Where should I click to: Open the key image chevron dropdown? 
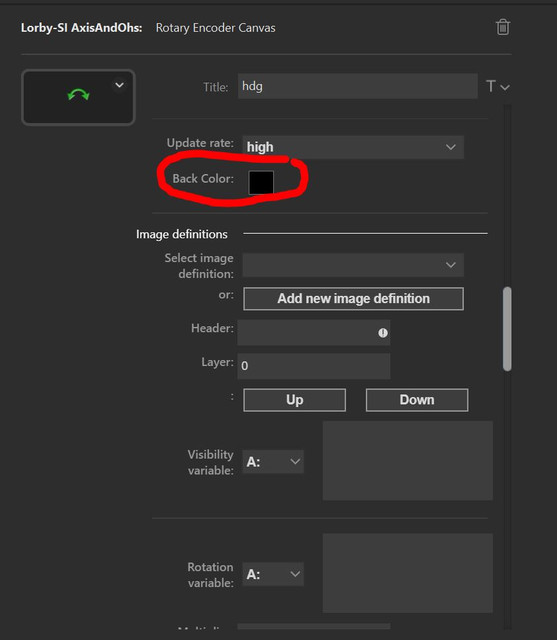pyautogui.click(x=119, y=85)
